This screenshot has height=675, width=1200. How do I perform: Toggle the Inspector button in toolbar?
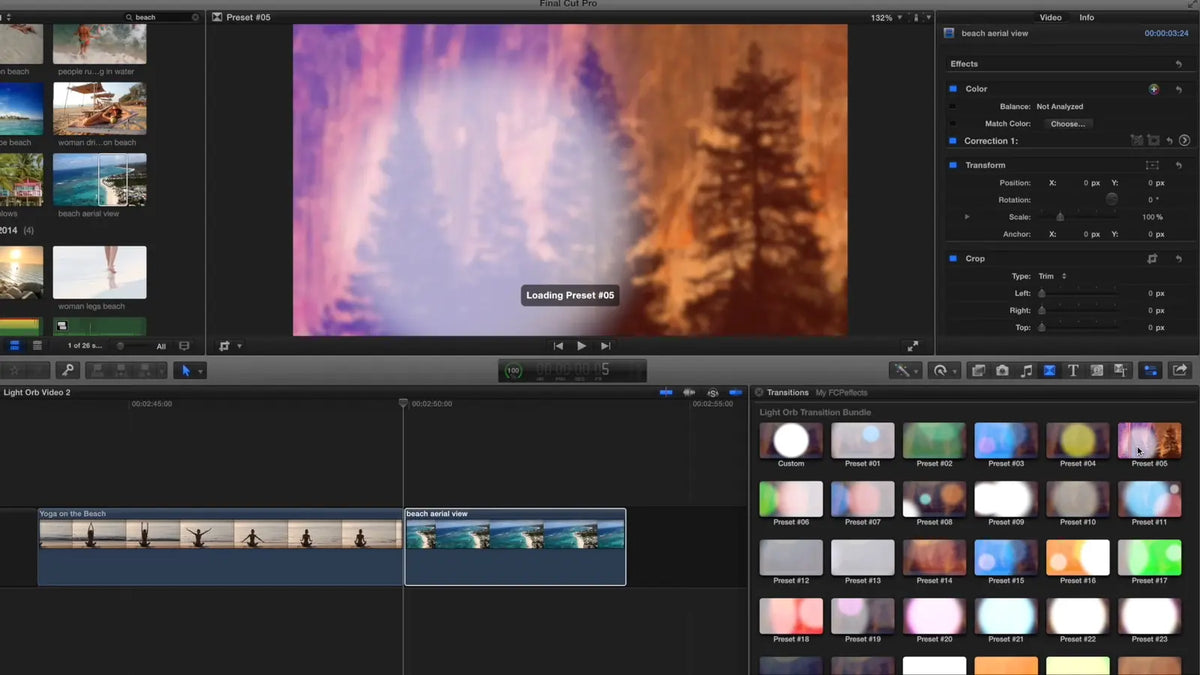pos(1150,370)
